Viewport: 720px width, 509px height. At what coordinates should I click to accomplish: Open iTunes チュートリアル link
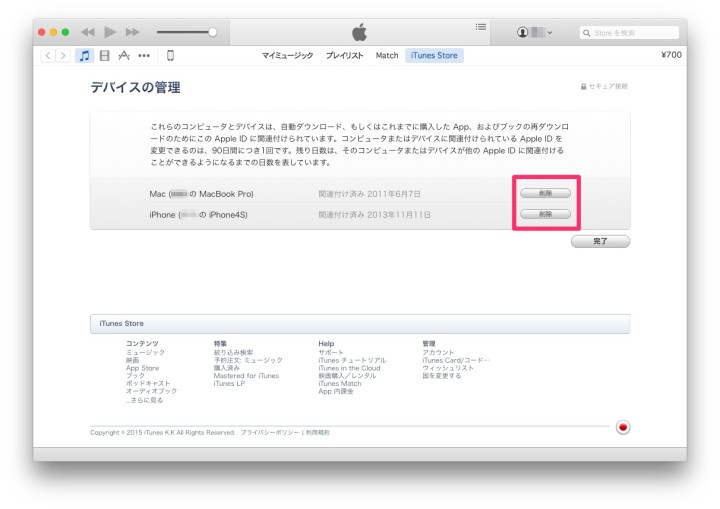352,360
